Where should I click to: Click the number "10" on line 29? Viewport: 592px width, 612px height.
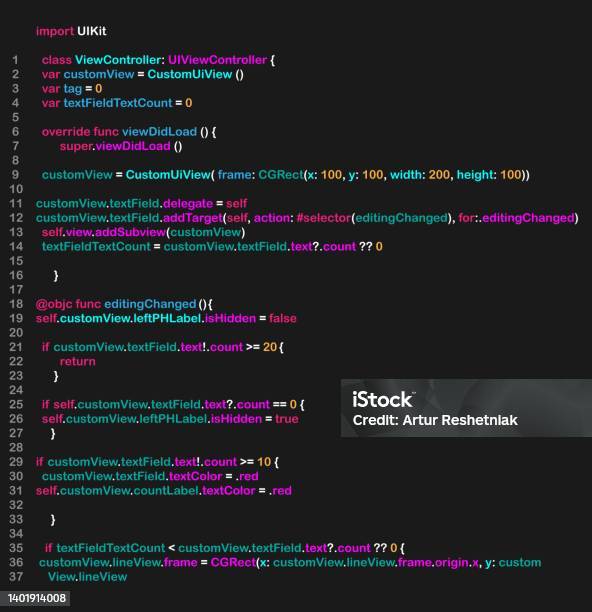tap(264, 462)
